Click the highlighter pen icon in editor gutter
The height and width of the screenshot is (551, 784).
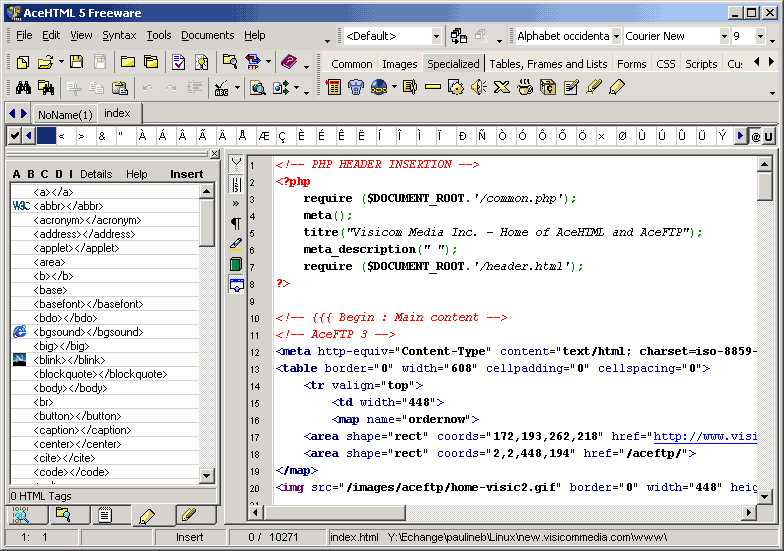tap(236, 244)
